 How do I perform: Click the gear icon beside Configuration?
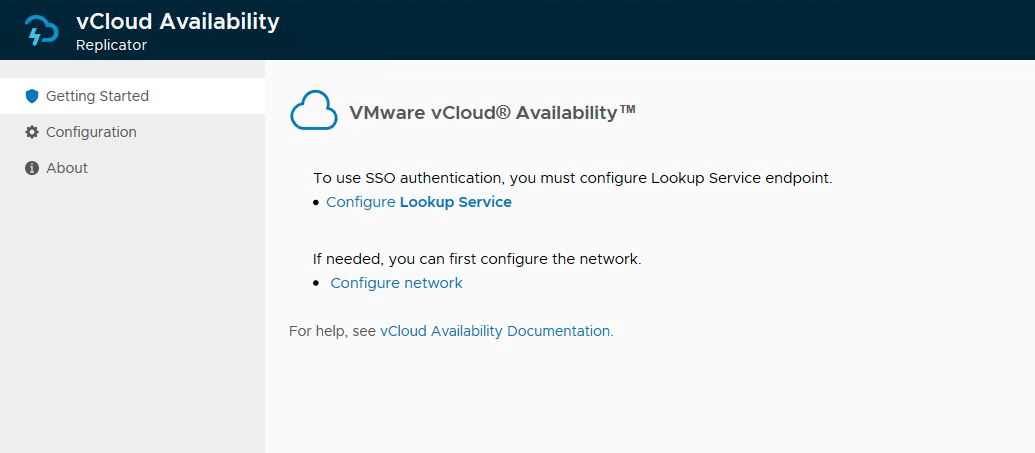click(32, 132)
